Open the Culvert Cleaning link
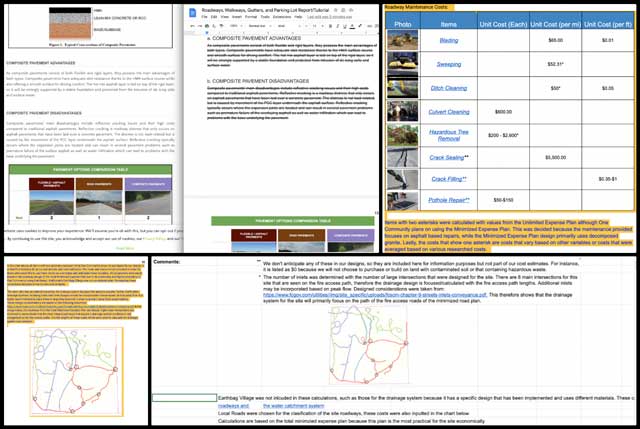640x429 pixels. coord(449,111)
